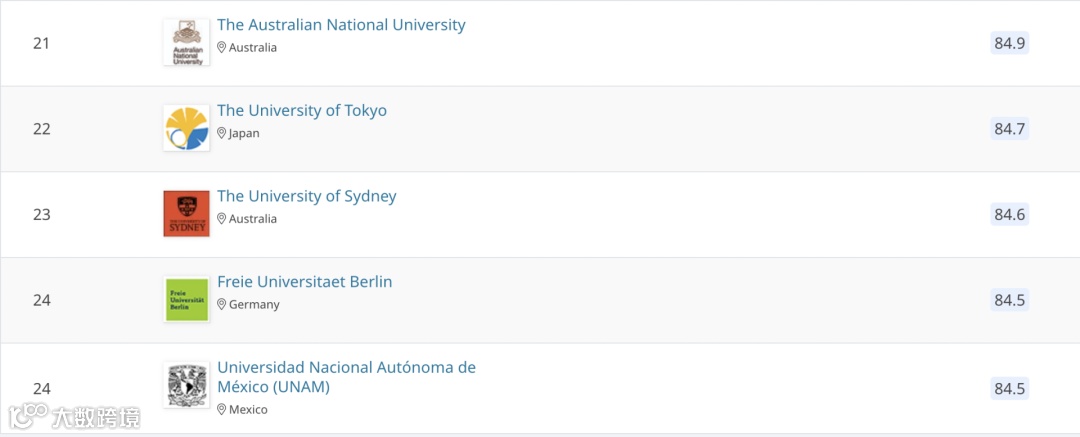1080x437 pixels.
Task: Open Freie Universitaet Berlin link
Action: (305, 282)
